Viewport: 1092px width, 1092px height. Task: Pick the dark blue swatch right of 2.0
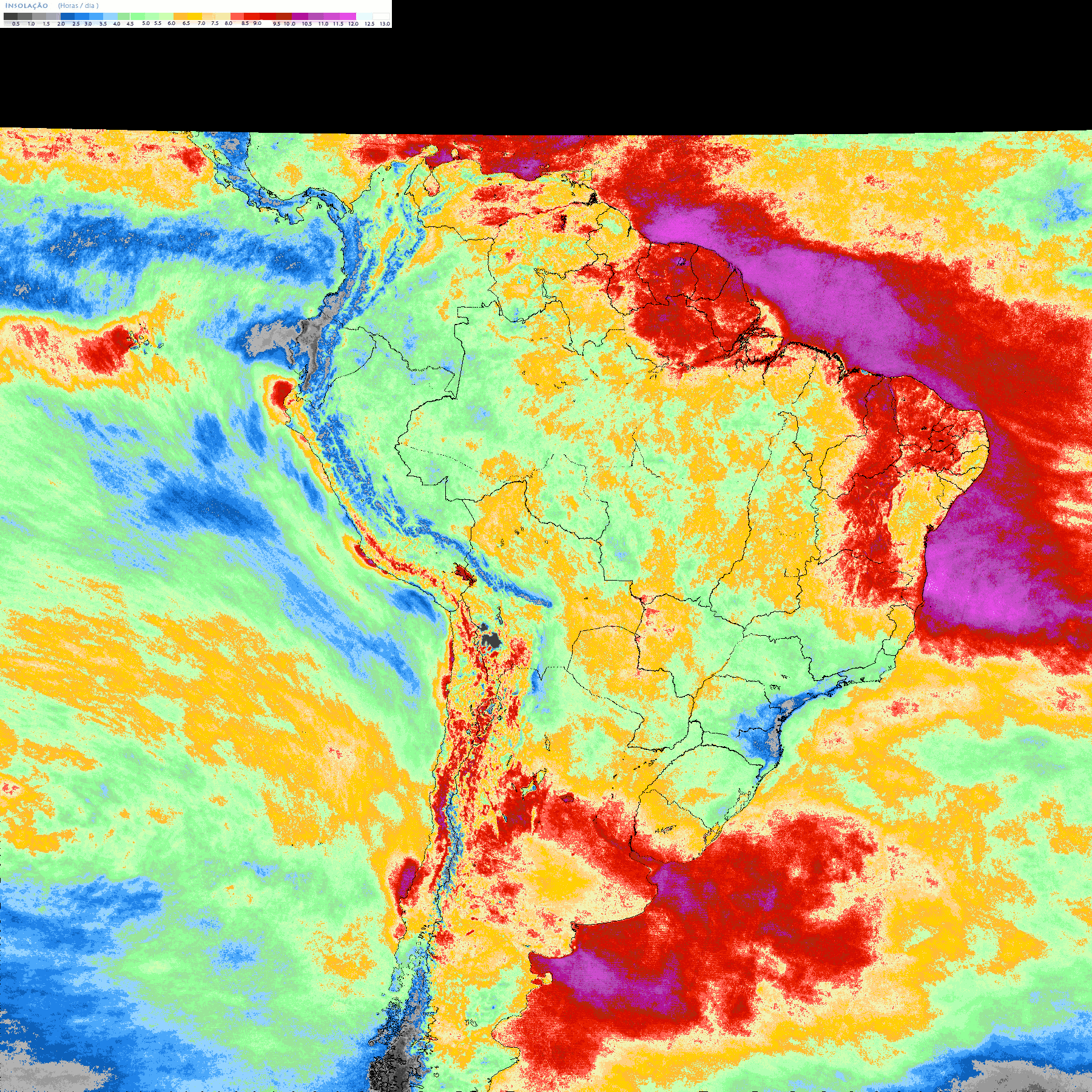click(67, 16)
